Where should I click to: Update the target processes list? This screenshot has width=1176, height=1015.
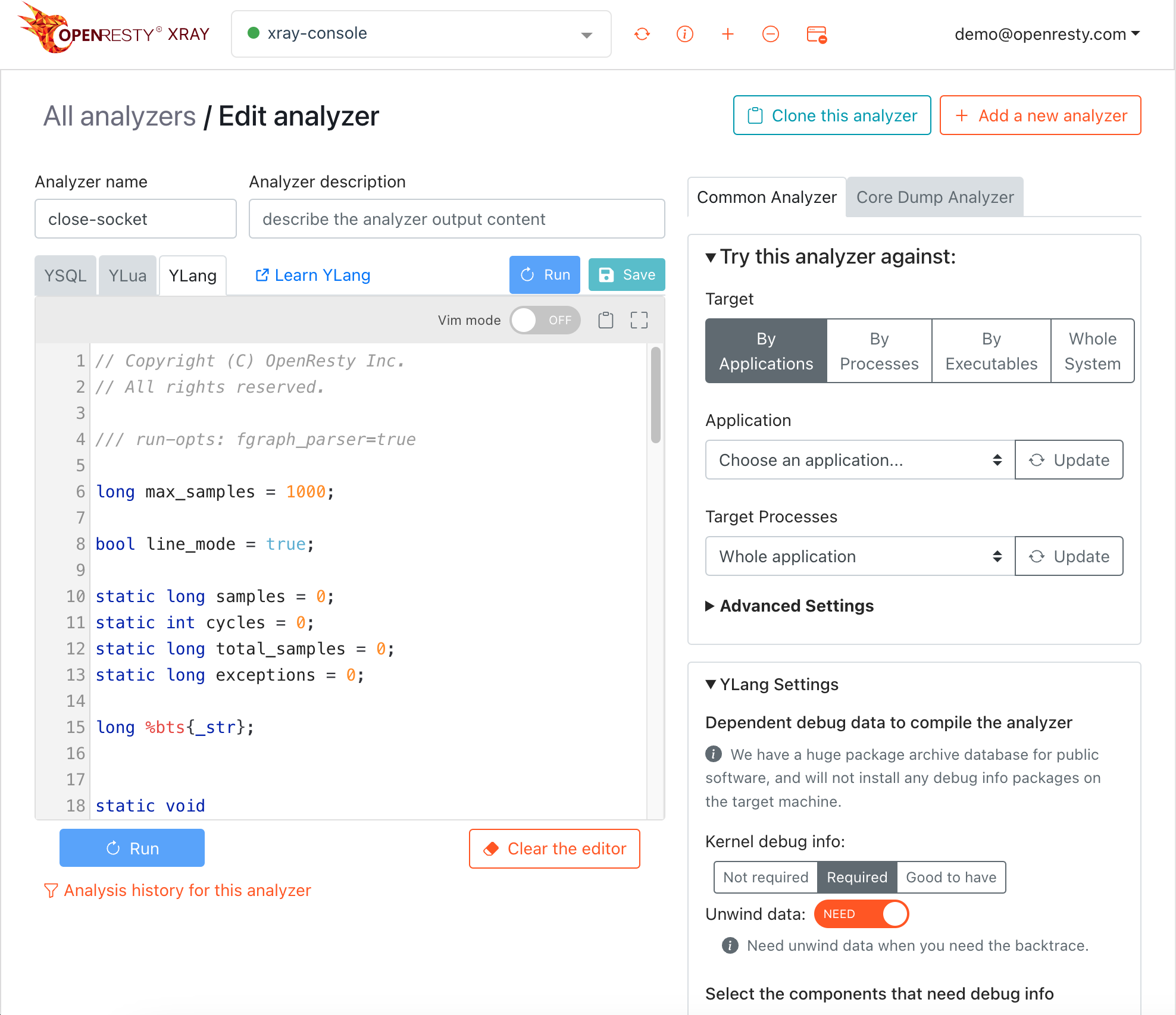tap(1069, 556)
